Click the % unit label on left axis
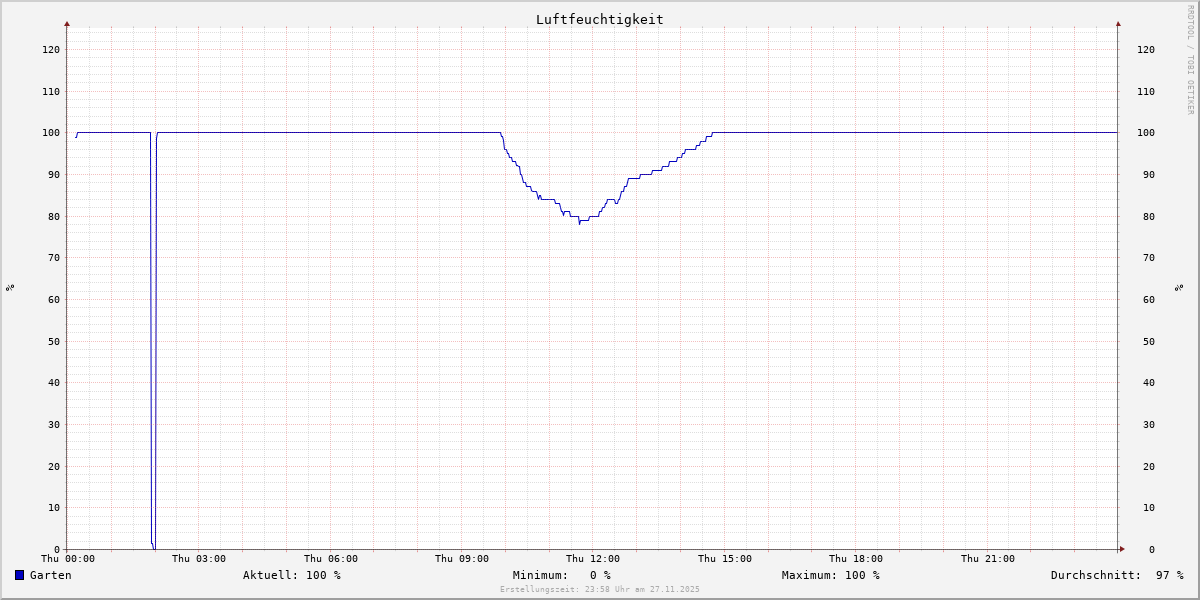Screen dimensions: 1200x600 10,288
